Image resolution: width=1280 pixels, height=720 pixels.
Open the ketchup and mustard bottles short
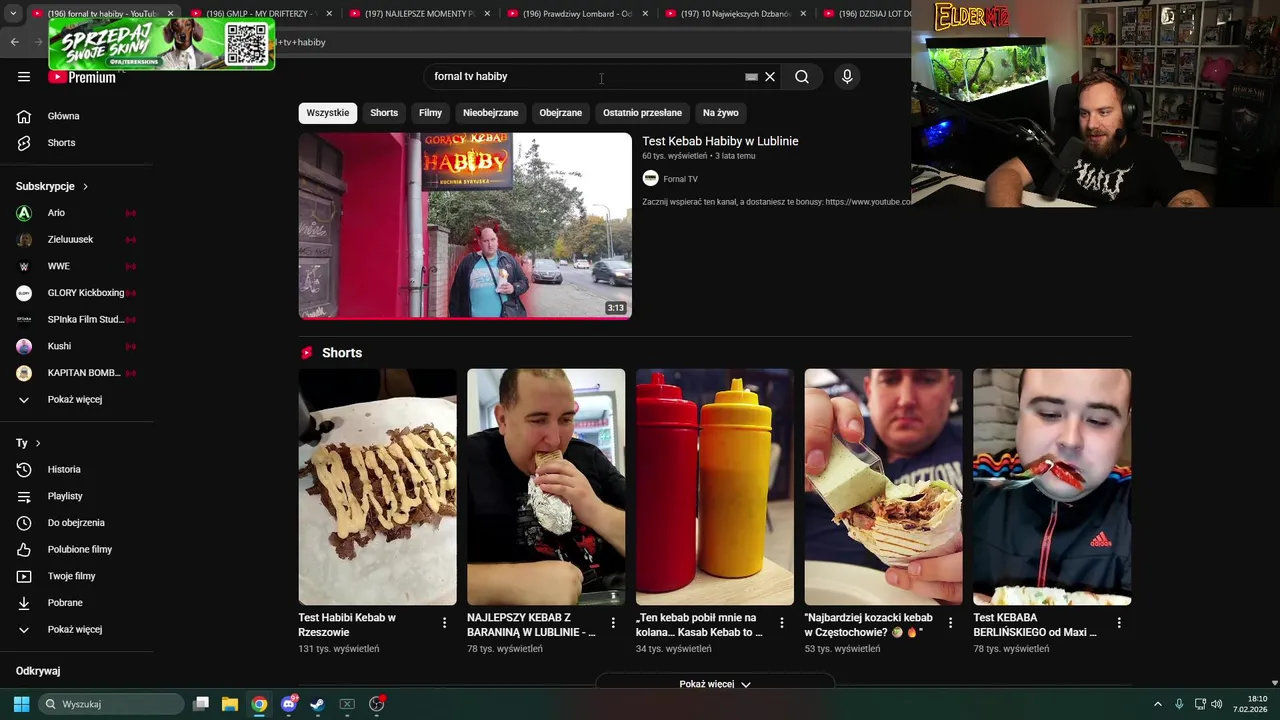715,487
